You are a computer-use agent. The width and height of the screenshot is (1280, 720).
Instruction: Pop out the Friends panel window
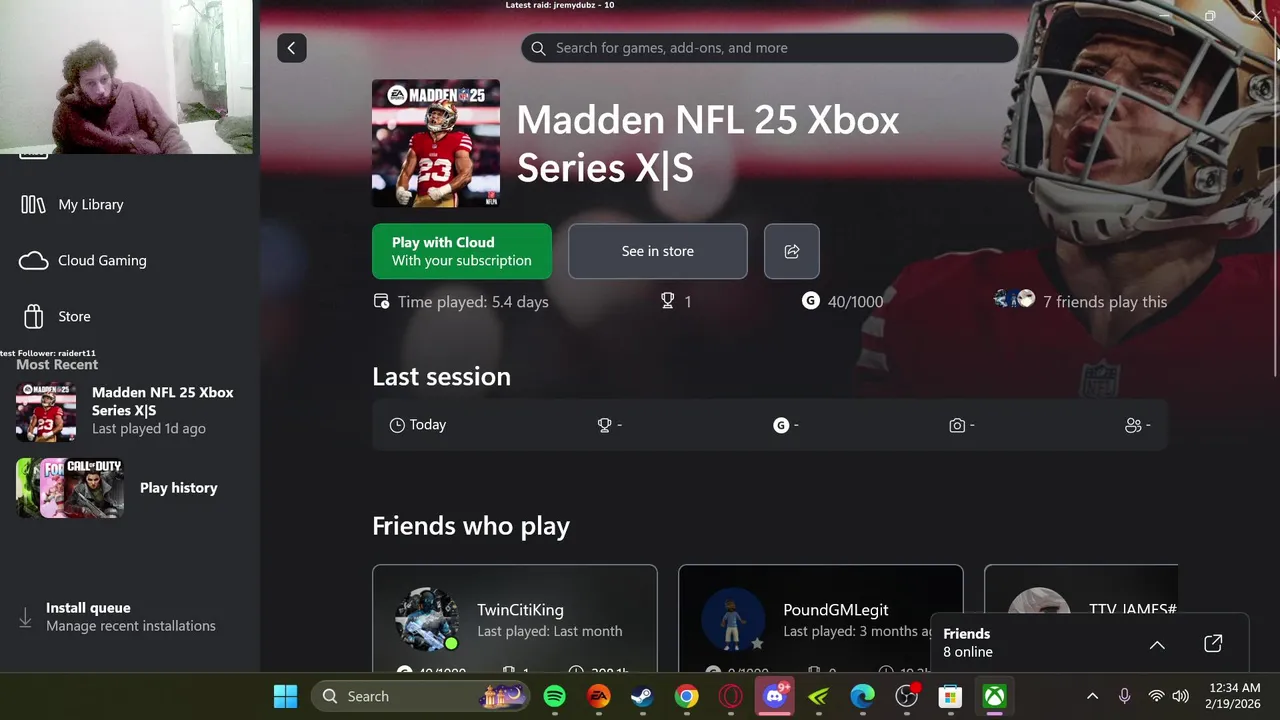(1213, 644)
